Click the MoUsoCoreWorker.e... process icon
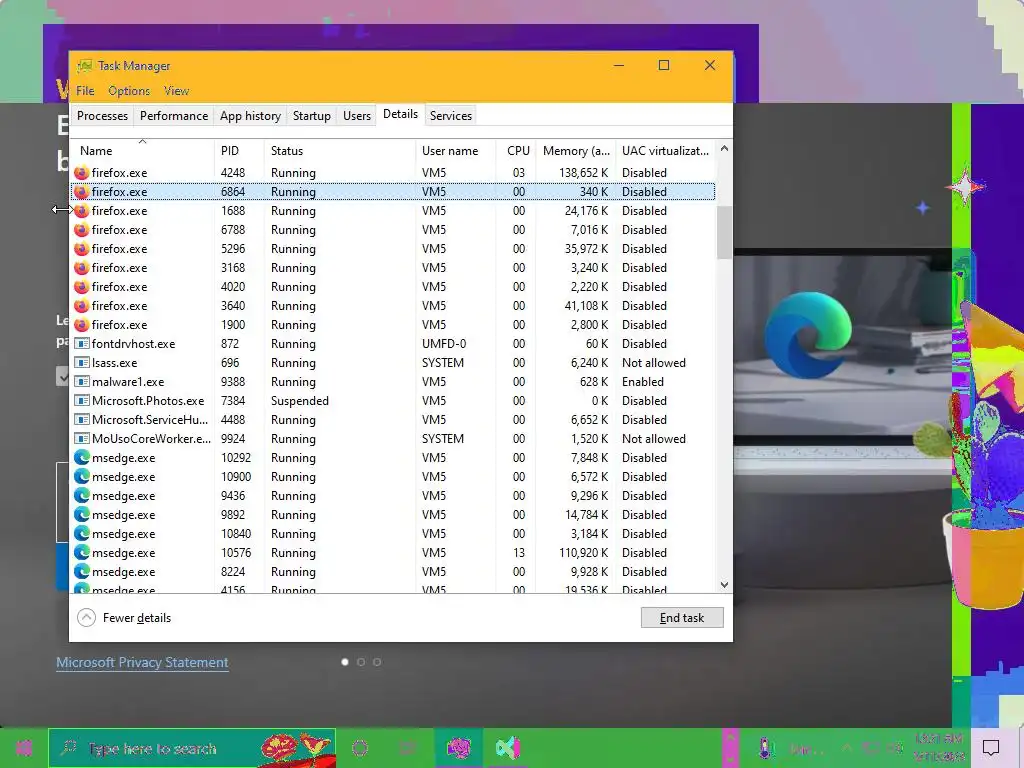This screenshot has width=1024, height=768. [82, 438]
